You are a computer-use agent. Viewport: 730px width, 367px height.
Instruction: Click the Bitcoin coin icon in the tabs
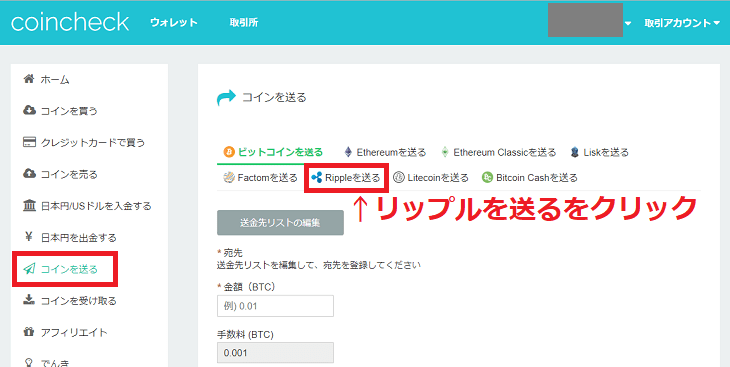point(229,152)
